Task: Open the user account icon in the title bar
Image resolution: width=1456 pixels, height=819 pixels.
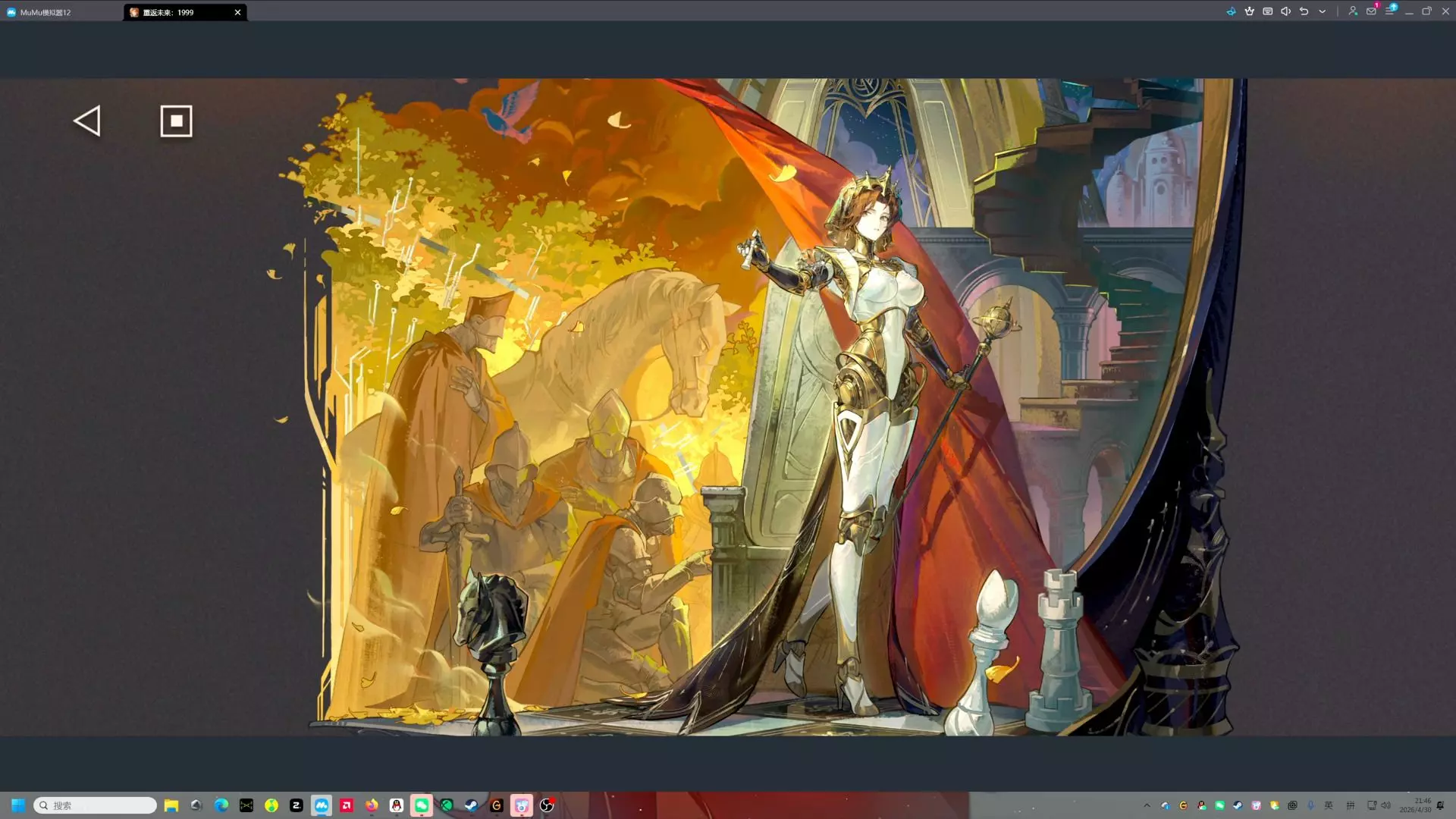Action: tap(1353, 11)
